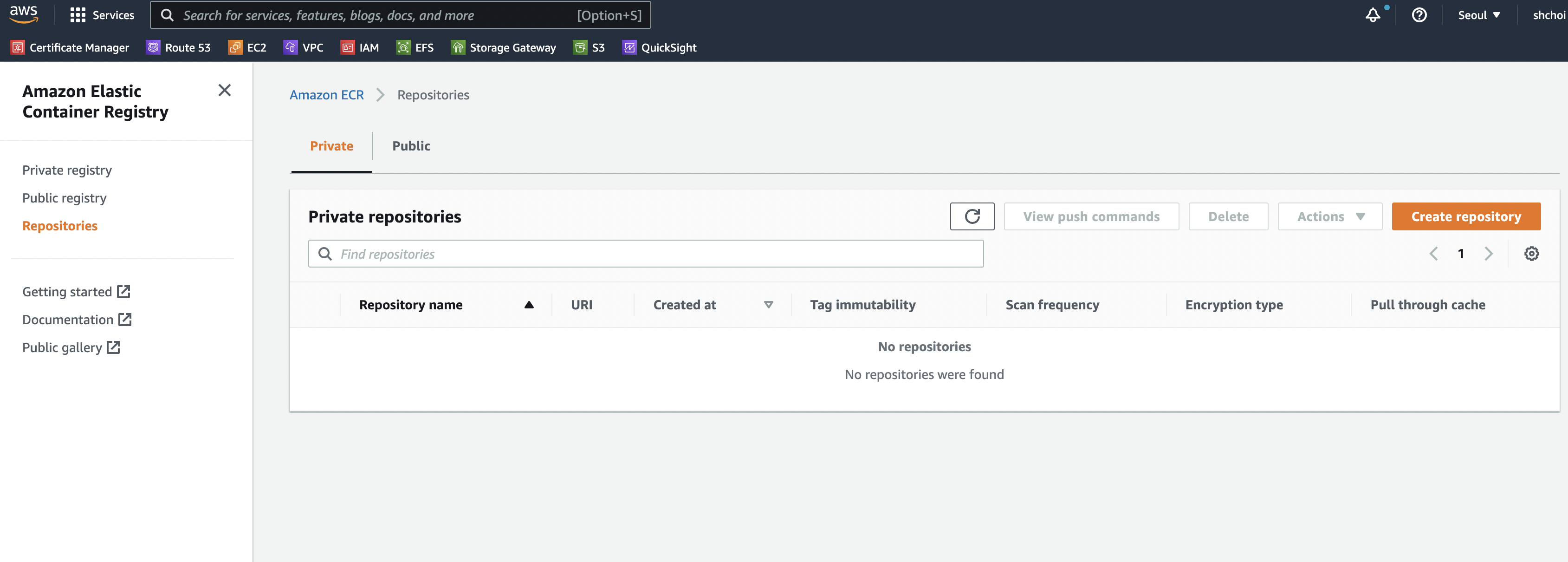Open Amazon ECR breadcrumb link
The height and width of the screenshot is (562, 1568).
326,95
